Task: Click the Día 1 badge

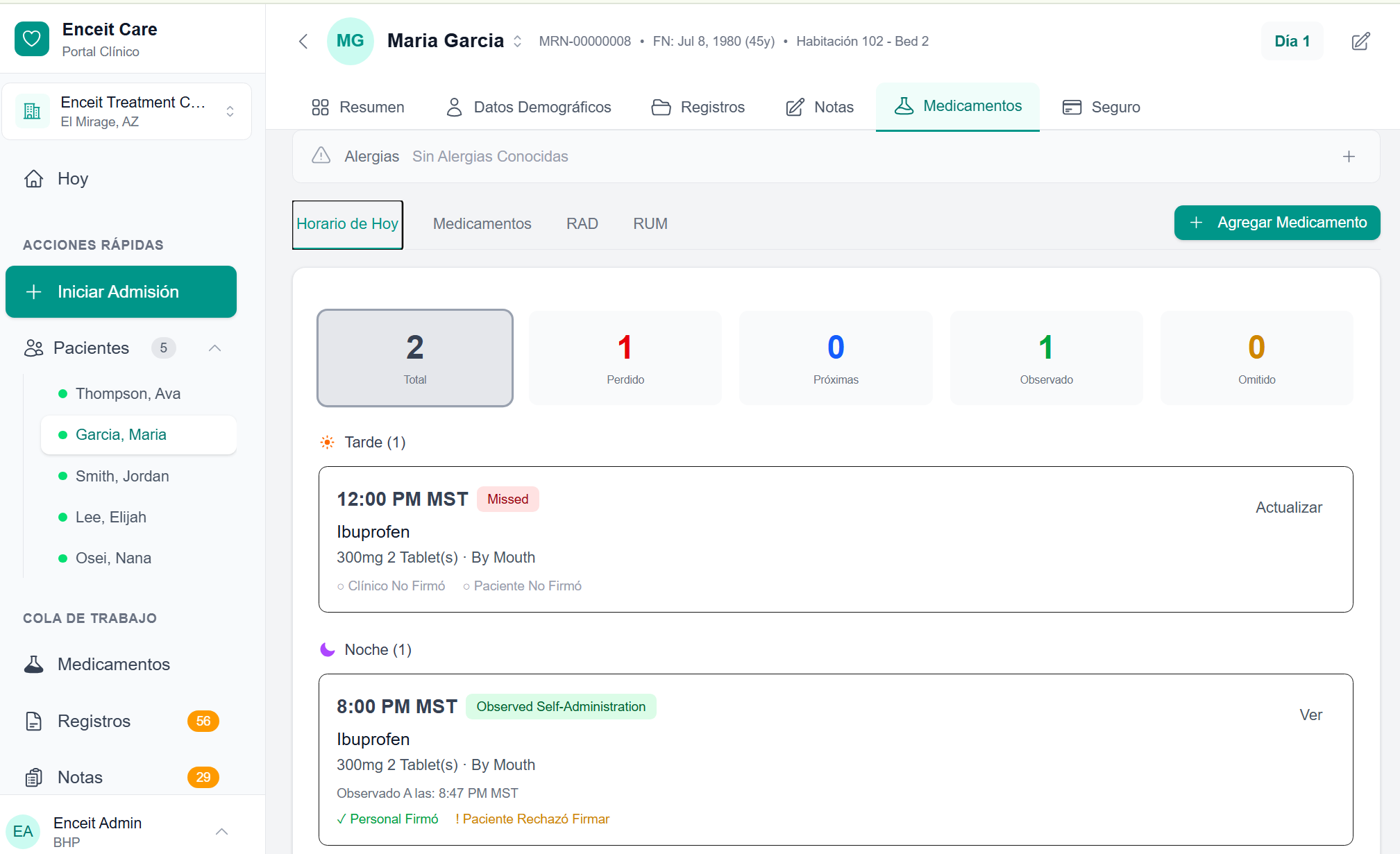Action: (x=1292, y=41)
